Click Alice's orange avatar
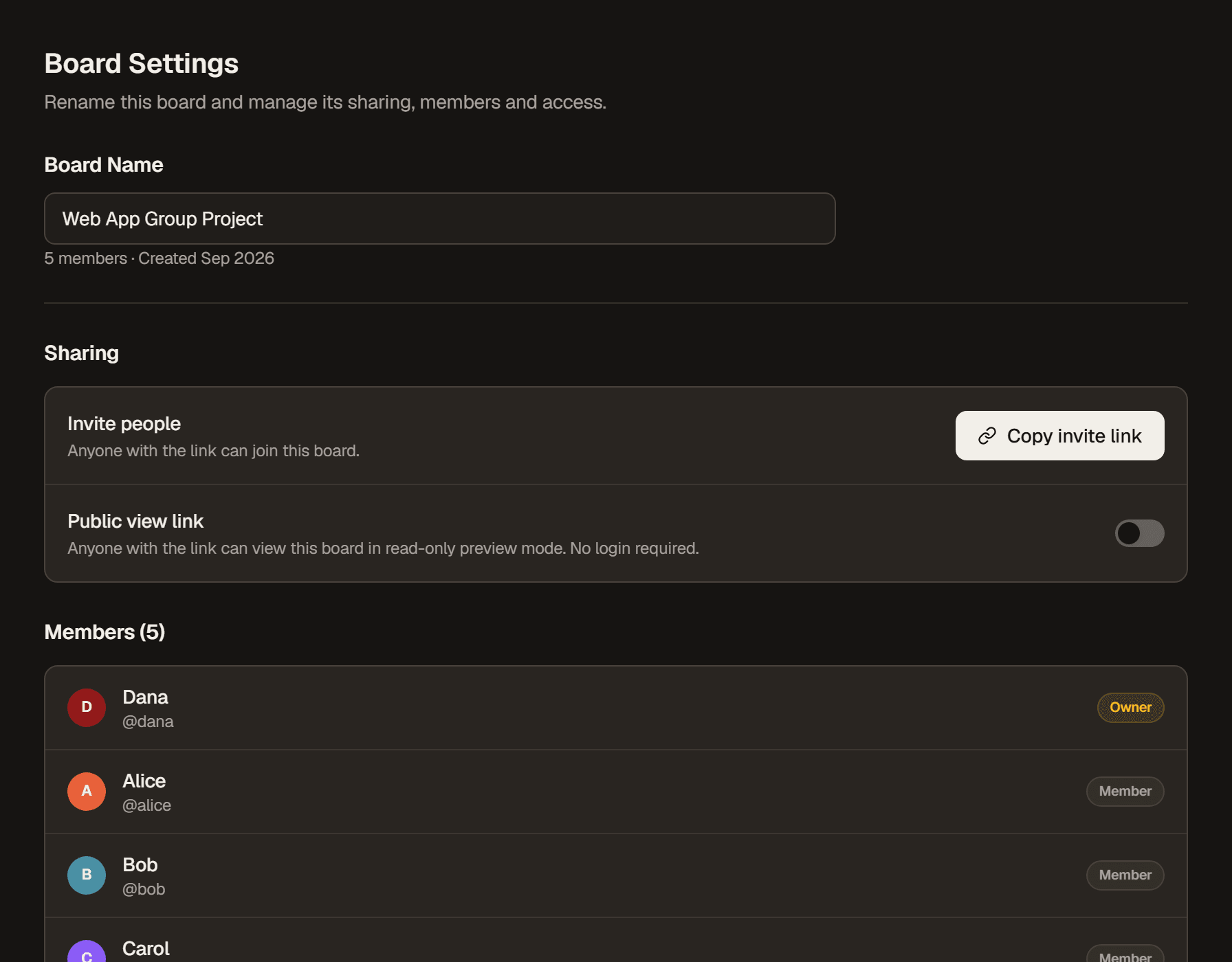 point(87,792)
